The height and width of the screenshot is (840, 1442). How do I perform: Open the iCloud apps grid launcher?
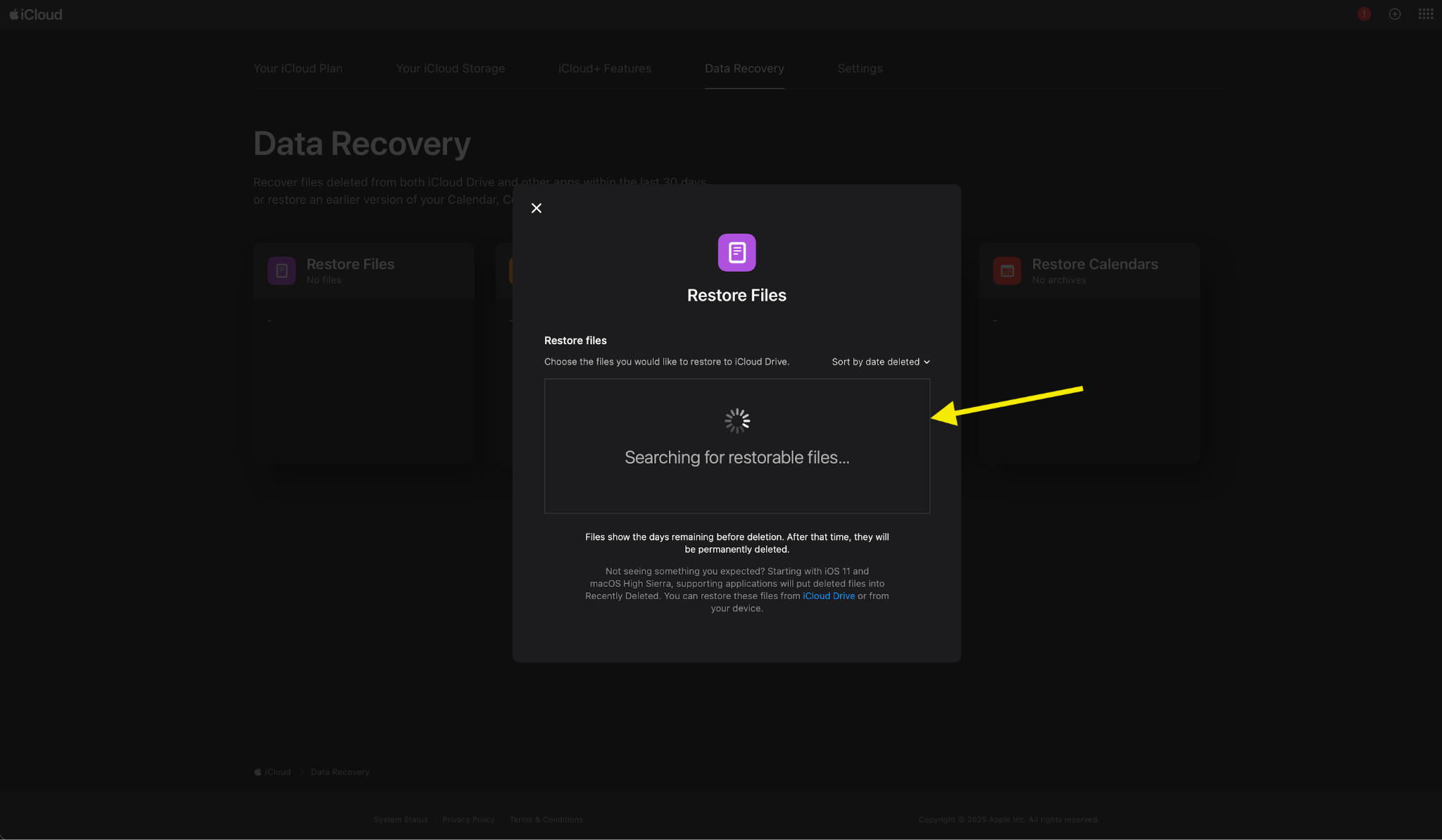coord(1424,13)
